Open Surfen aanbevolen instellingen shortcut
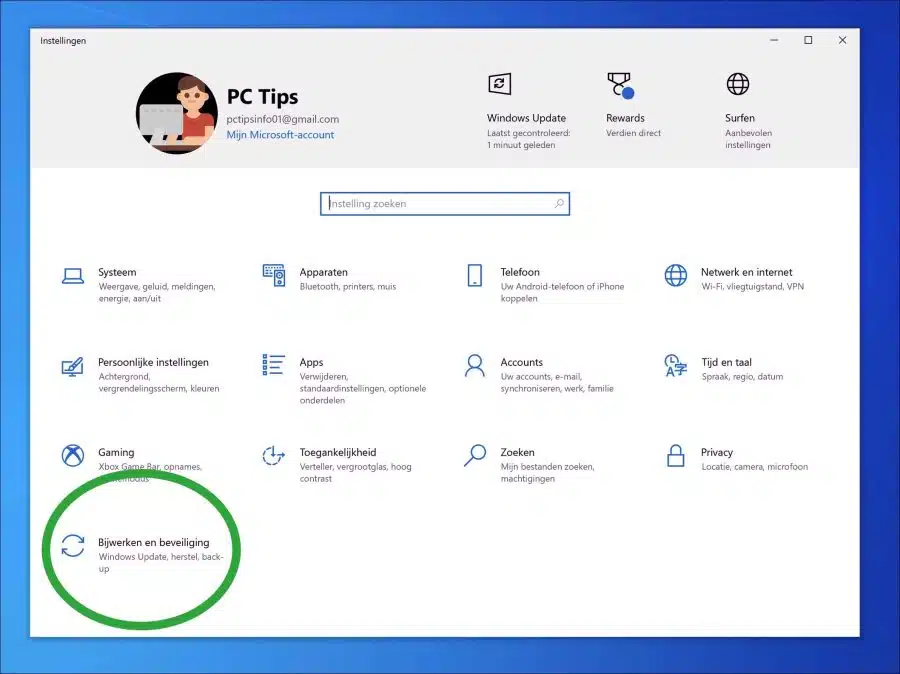Viewport: 900px width, 674px height. [748, 112]
